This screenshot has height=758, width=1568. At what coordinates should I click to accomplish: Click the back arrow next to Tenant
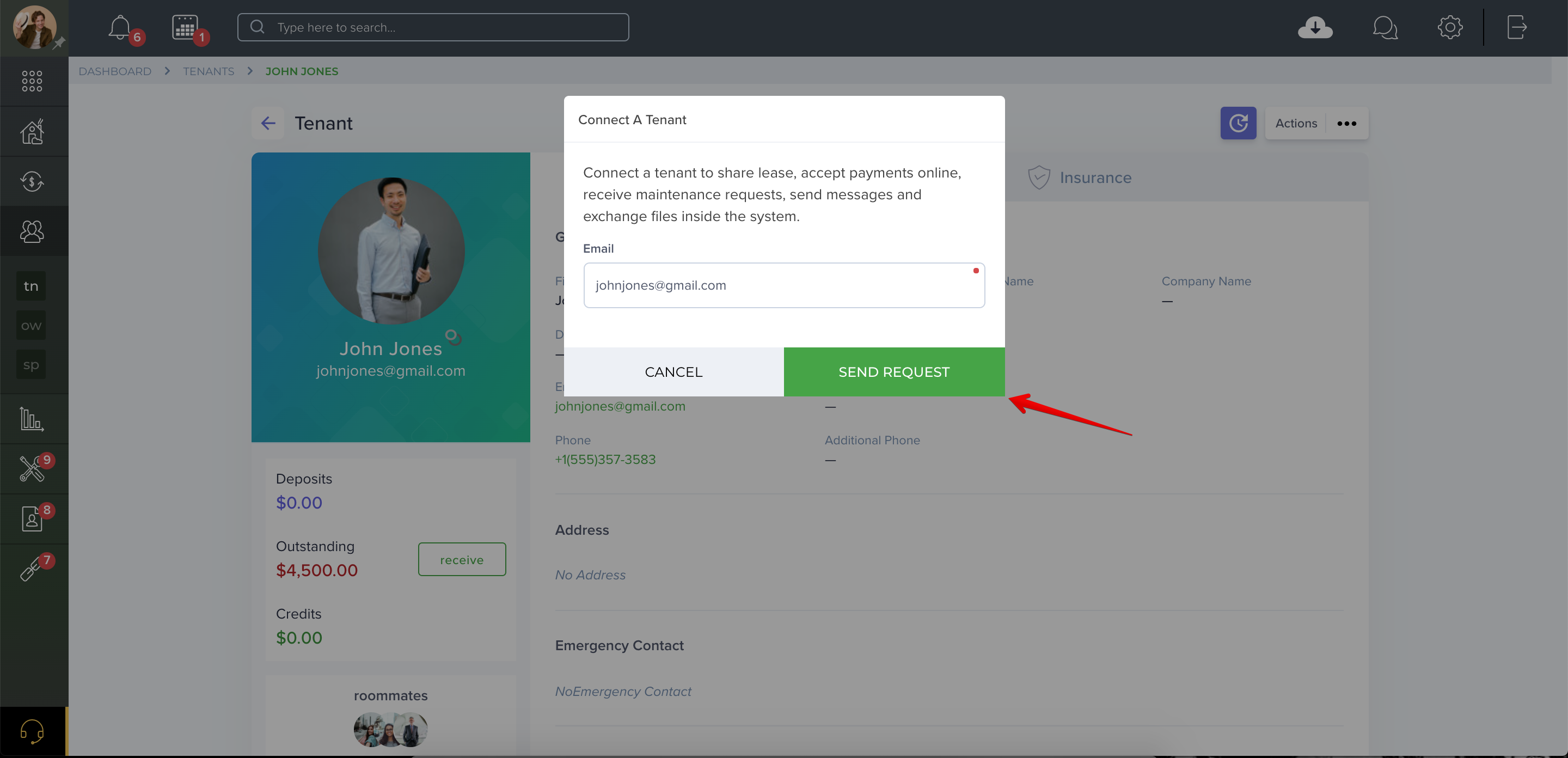pyautogui.click(x=268, y=124)
